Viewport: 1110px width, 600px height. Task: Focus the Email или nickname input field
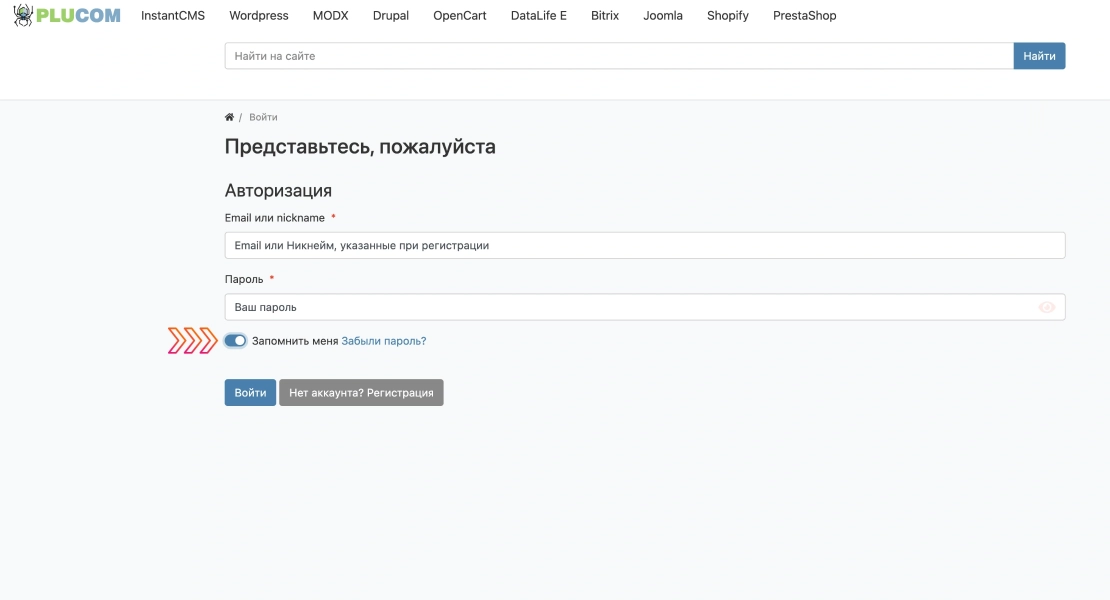[x=645, y=246]
